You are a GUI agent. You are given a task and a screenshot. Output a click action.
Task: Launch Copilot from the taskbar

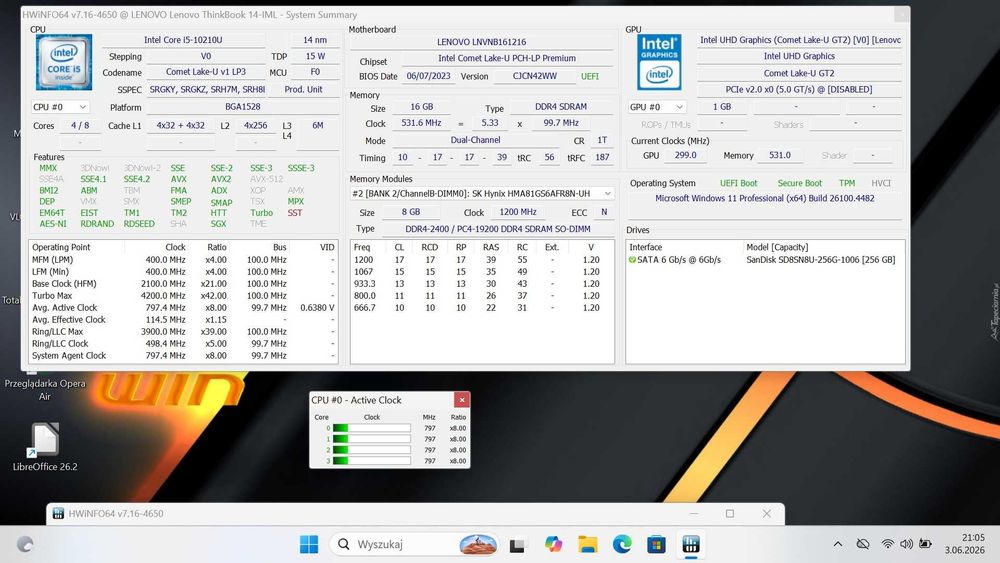553,545
